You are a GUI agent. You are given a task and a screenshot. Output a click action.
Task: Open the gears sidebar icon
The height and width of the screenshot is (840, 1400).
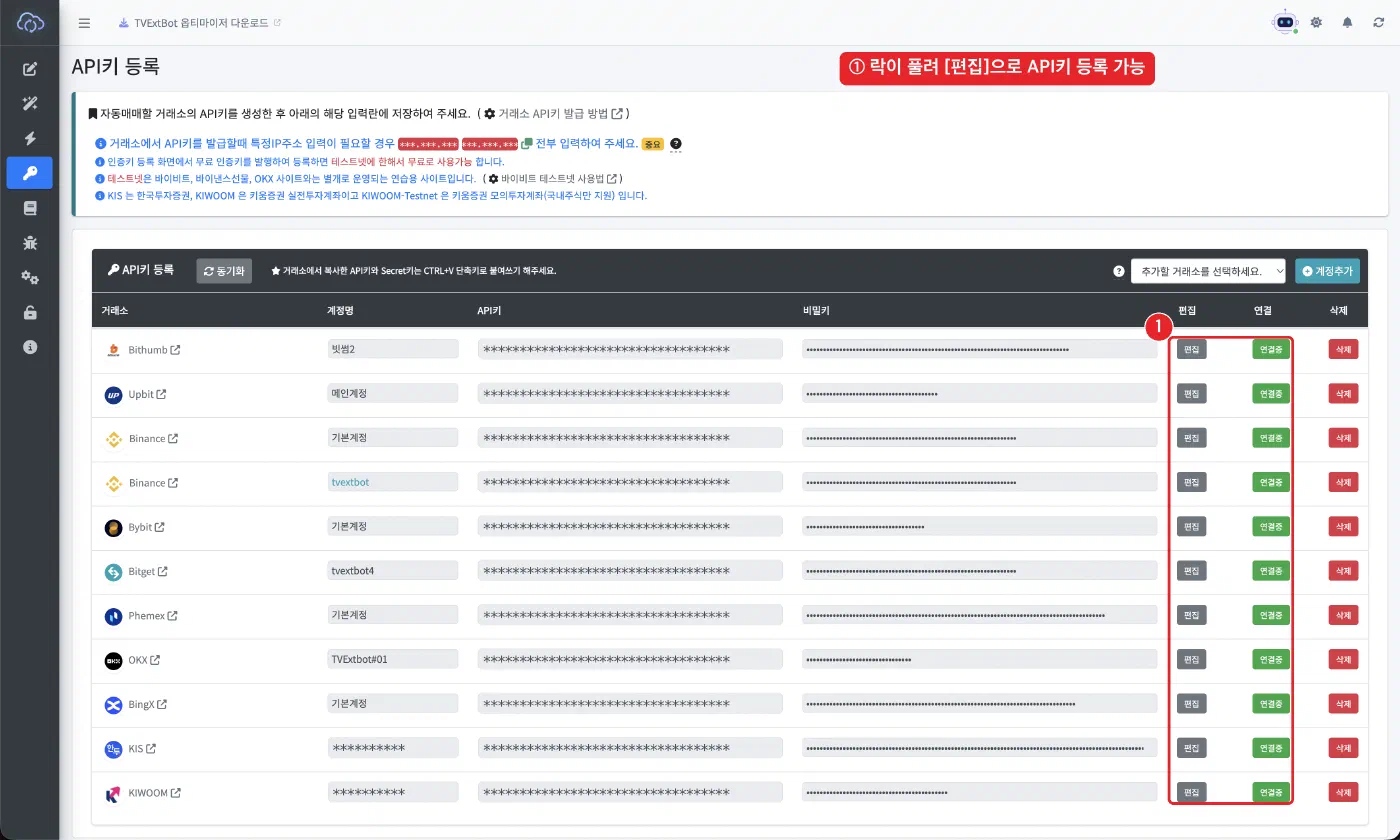(30, 278)
